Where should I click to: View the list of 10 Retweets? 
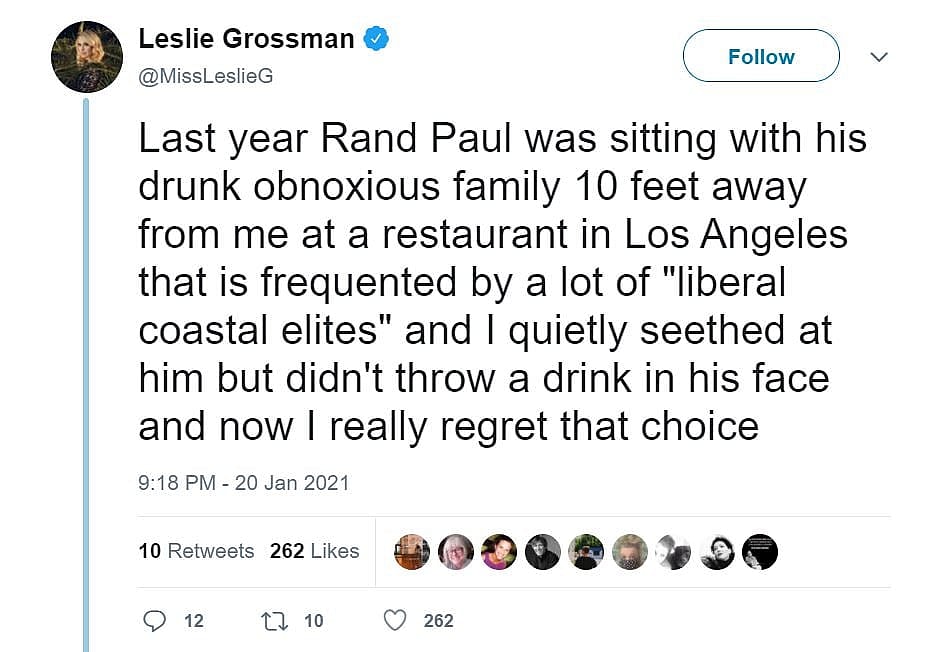tap(196, 550)
